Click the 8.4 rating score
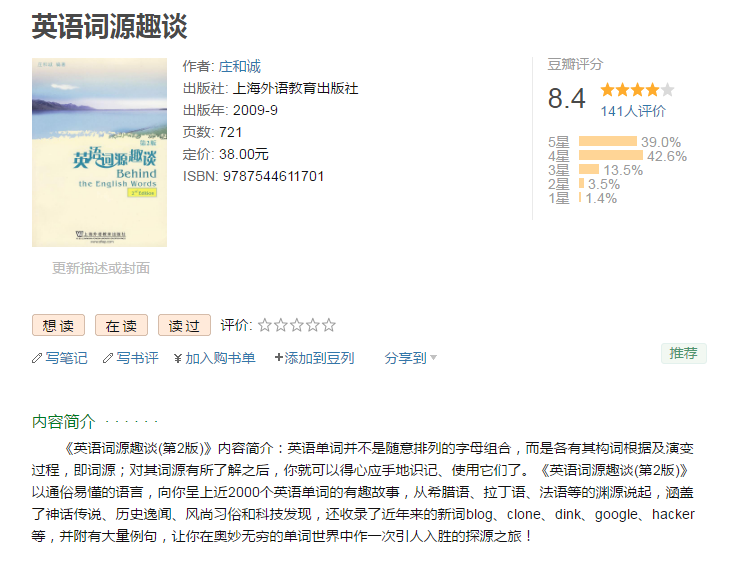 567,99
